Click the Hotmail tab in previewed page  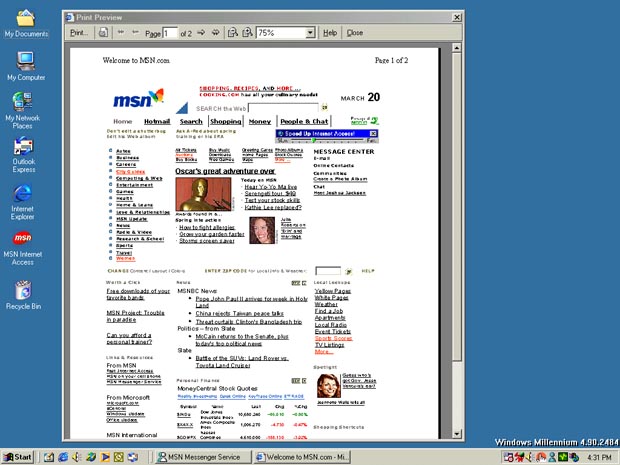[157, 121]
